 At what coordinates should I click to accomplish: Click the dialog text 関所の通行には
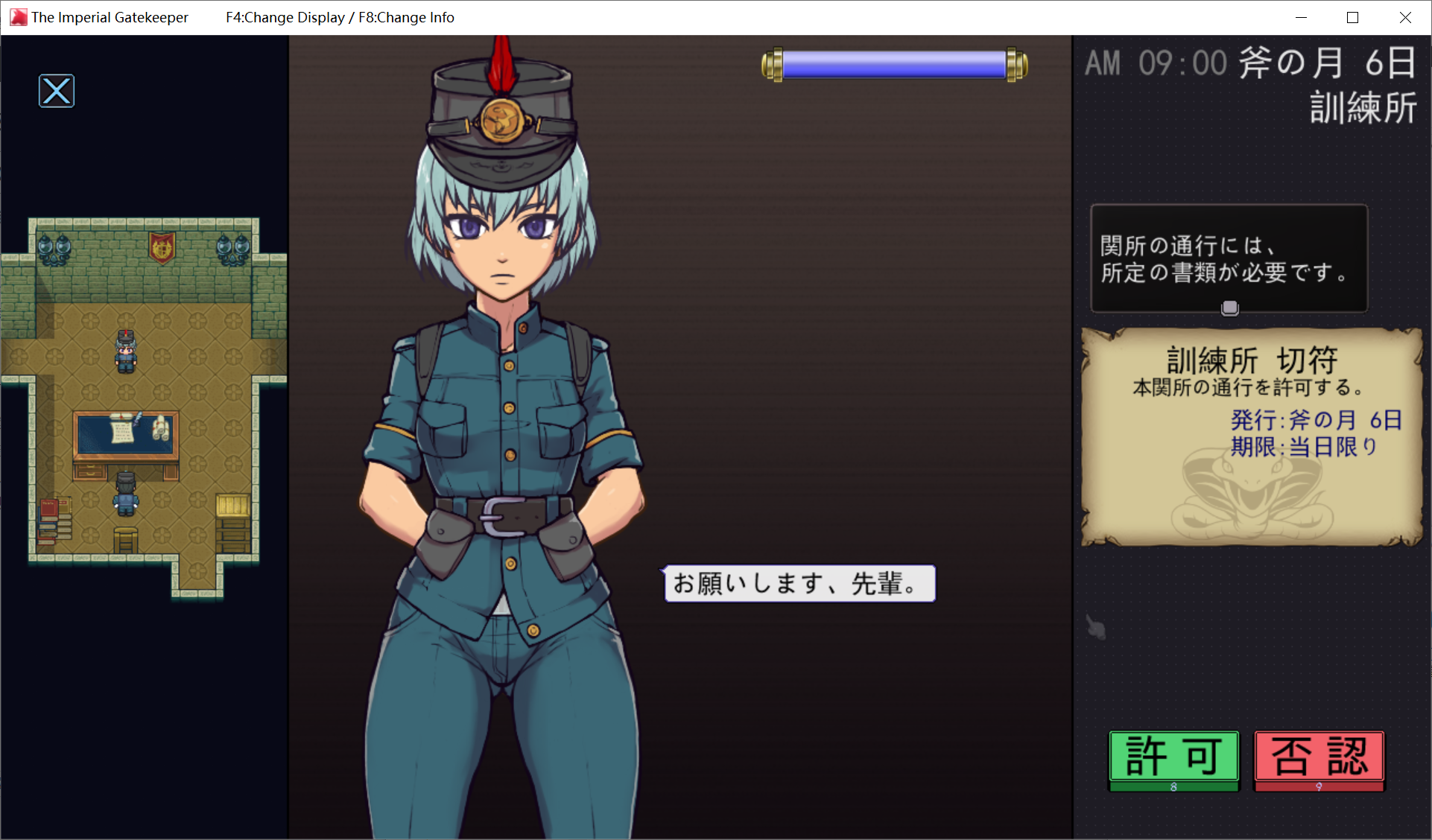1188,246
